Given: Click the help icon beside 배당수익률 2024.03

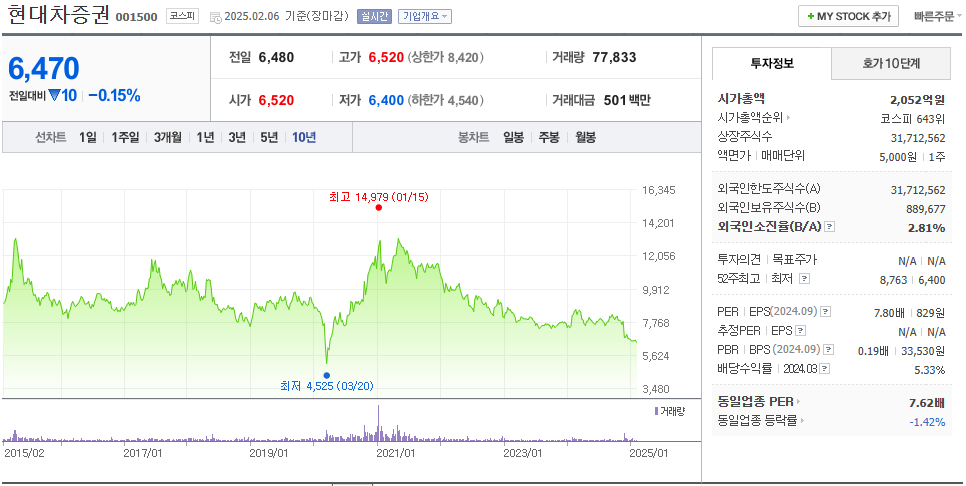Looking at the screenshot, I should 824,369.
